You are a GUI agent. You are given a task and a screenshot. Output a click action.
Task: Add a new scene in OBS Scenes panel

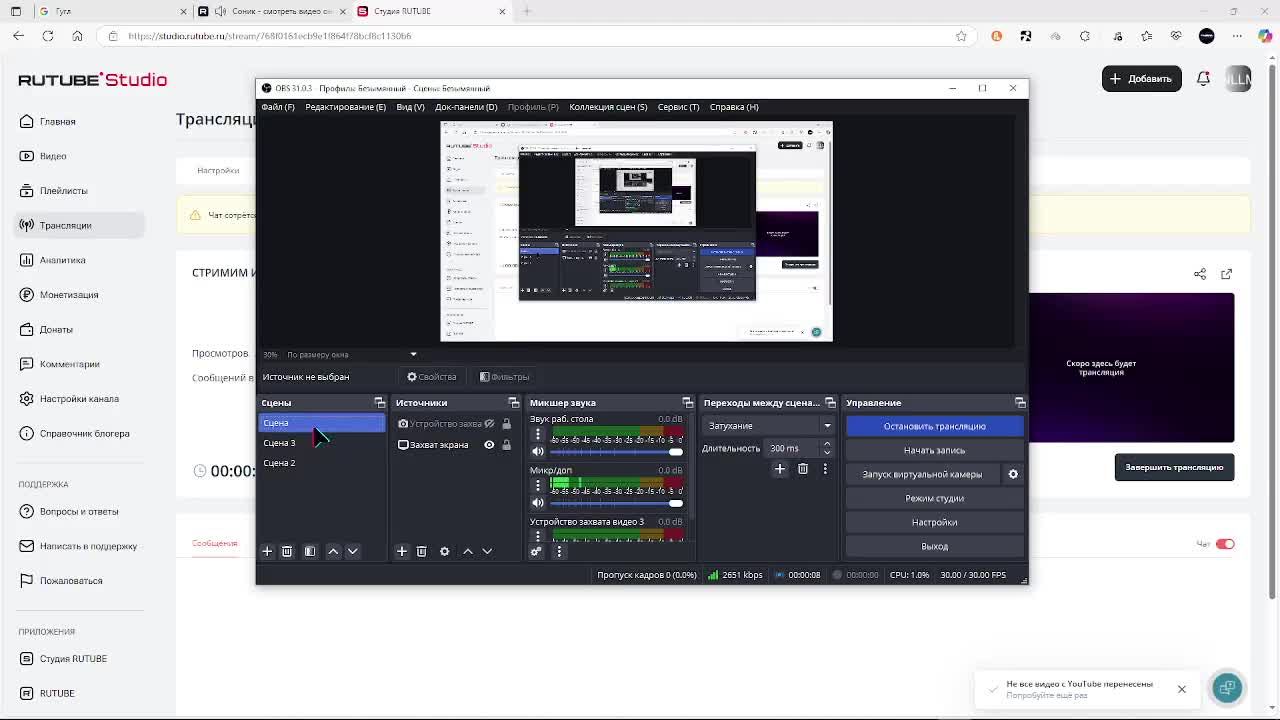pyautogui.click(x=267, y=551)
